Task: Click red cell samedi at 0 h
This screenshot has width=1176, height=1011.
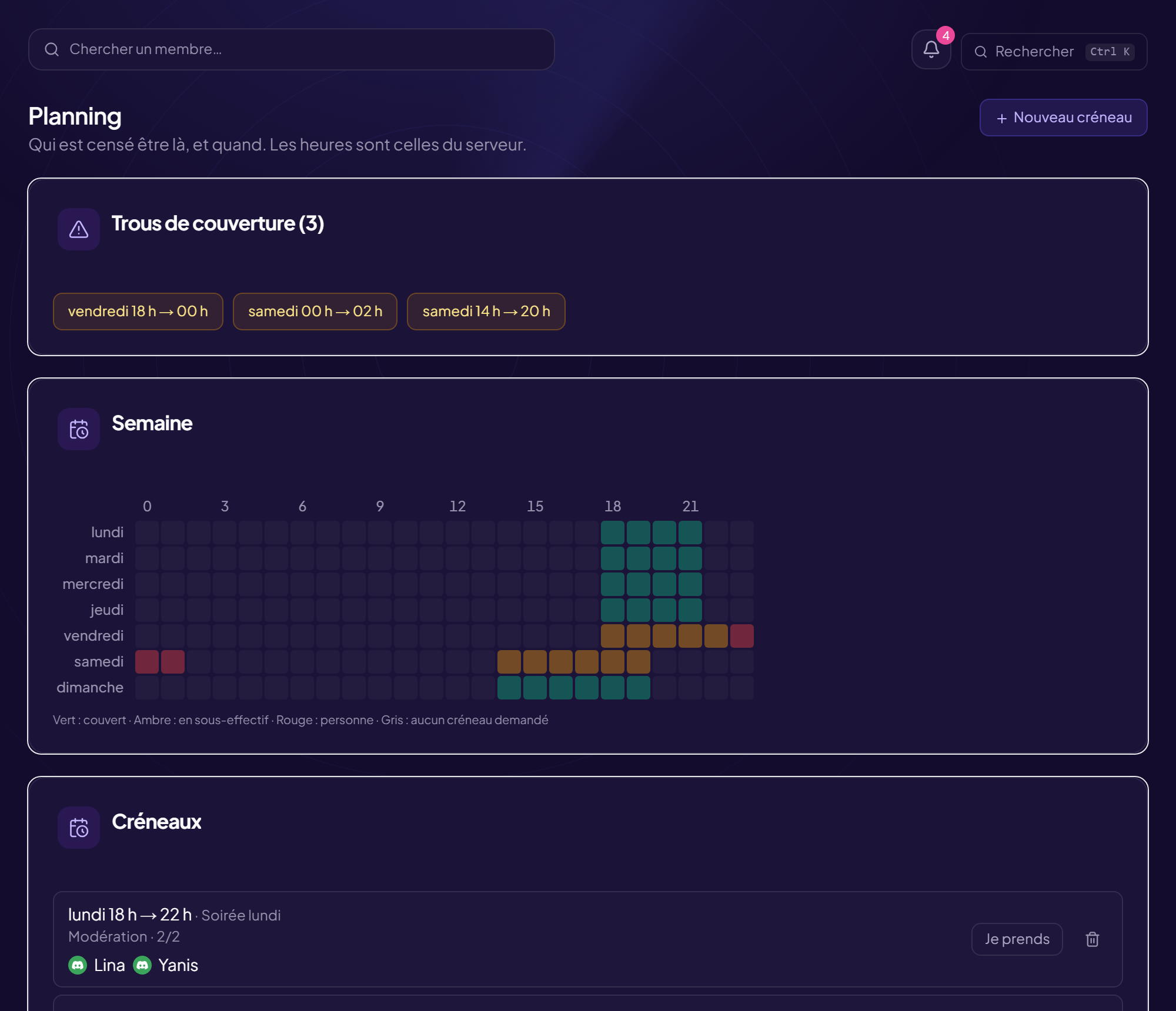Action: pyautogui.click(x=147, y=662)
